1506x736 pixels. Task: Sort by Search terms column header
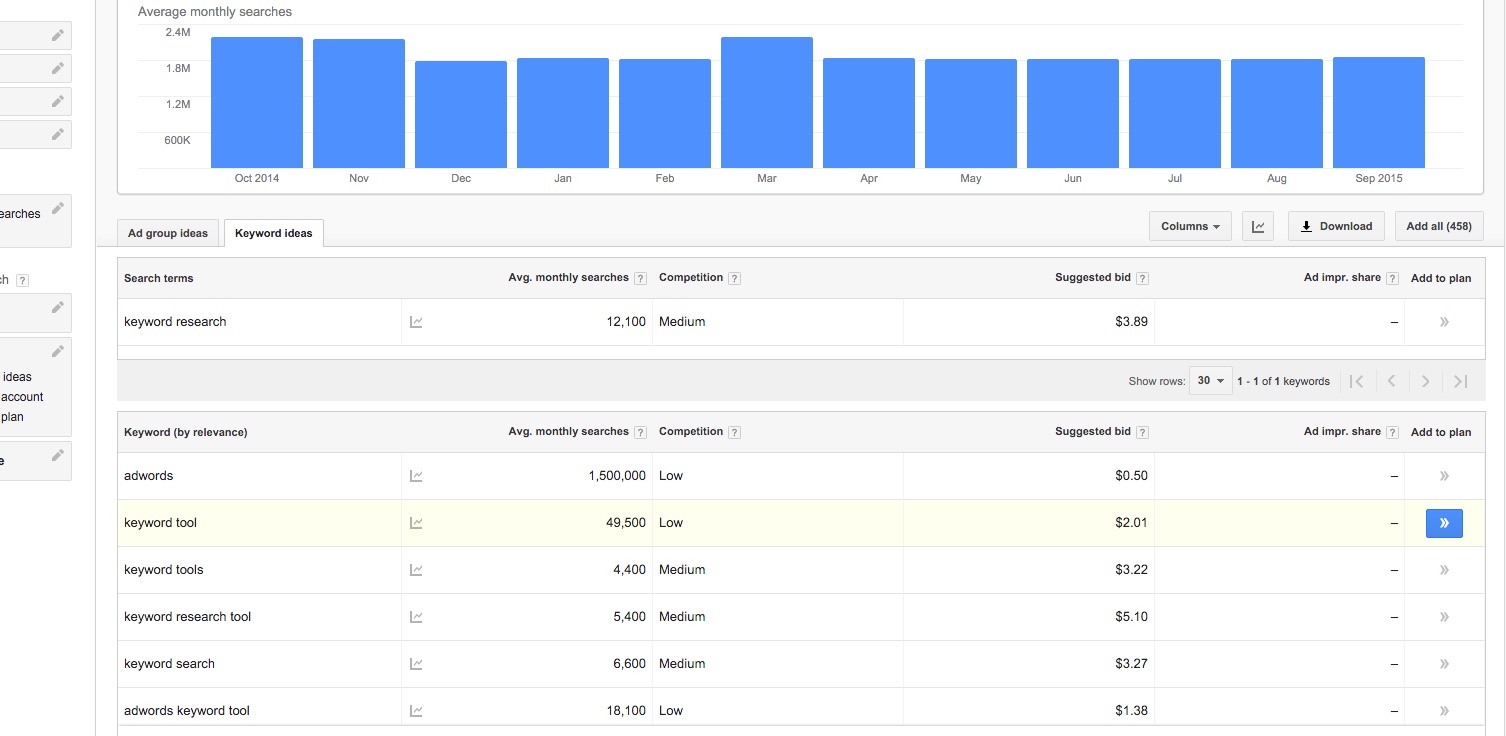159,279
